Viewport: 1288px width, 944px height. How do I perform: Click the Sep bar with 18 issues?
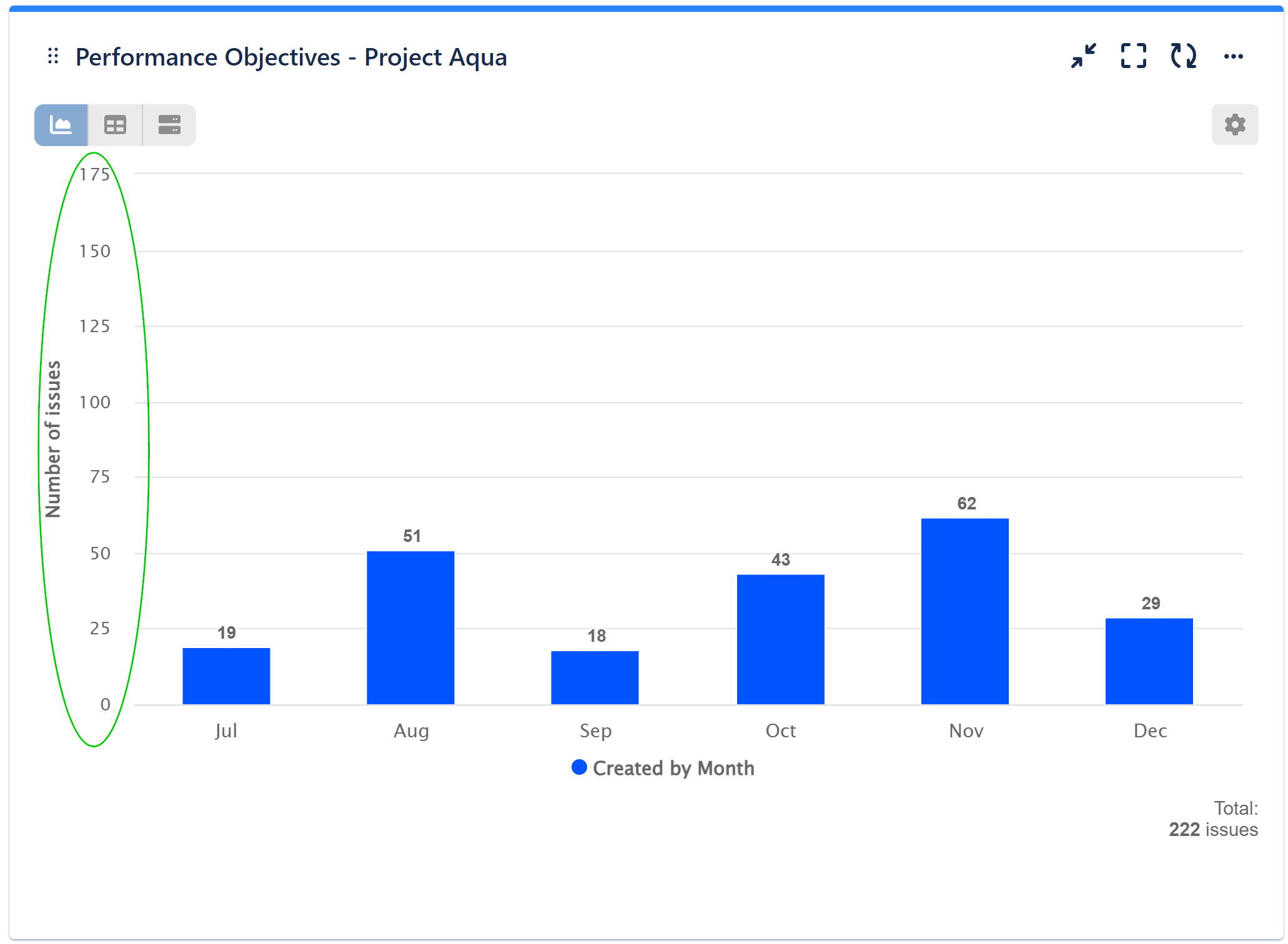click(x=595, y=677)
